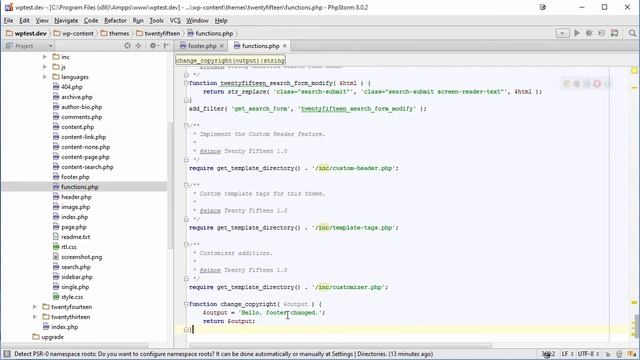Screen dimensions: 640x360
Task: Click Scroll from Source target icon
Action: pos(127,46)
